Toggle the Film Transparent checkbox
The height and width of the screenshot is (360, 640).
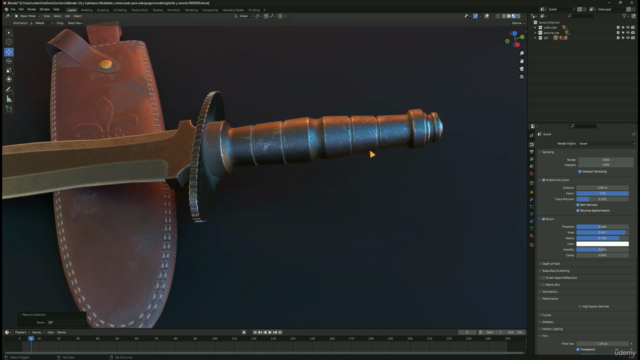coord(578,349)
